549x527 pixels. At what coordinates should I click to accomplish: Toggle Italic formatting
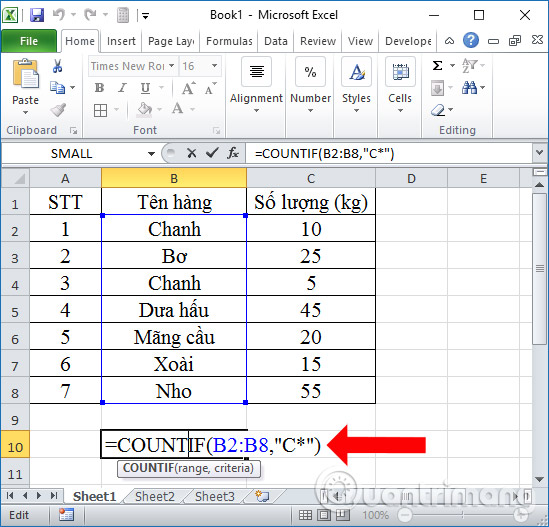122,88
